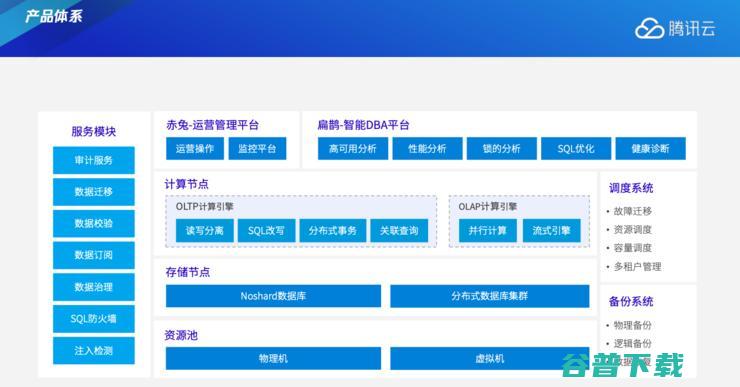The image size is (740, 387).
Task: Select the 高可用分析 box
Action: point(353,149)
